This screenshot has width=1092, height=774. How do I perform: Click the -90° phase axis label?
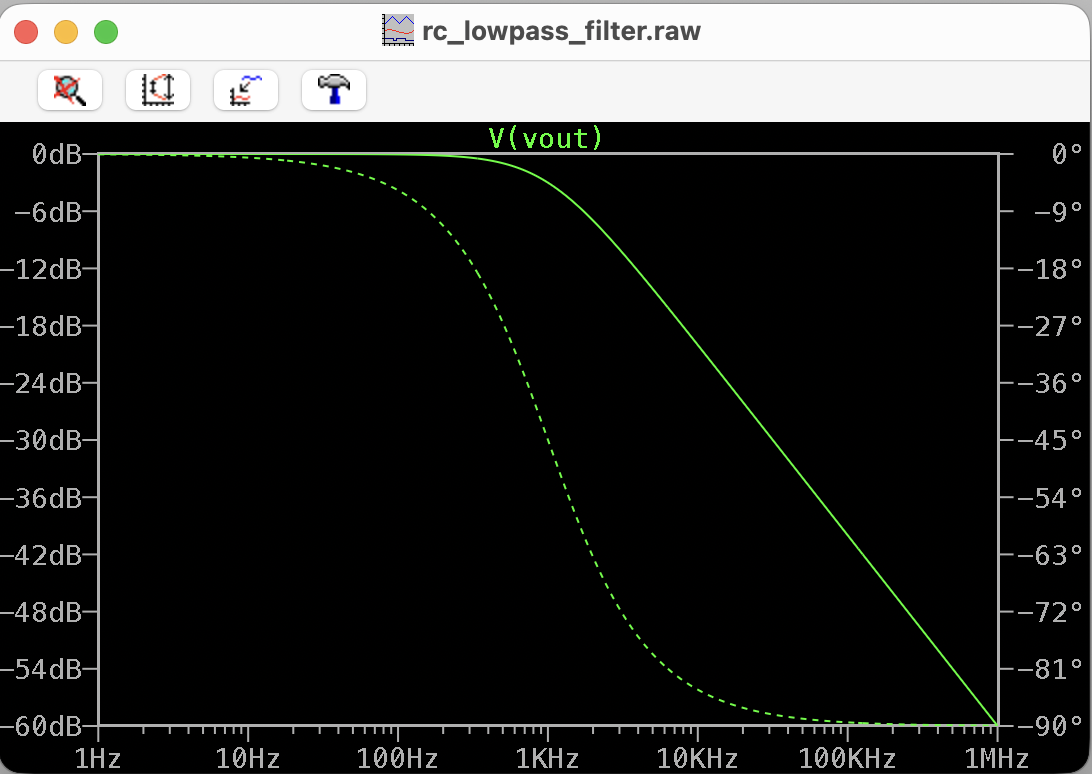pos(1050,727)
